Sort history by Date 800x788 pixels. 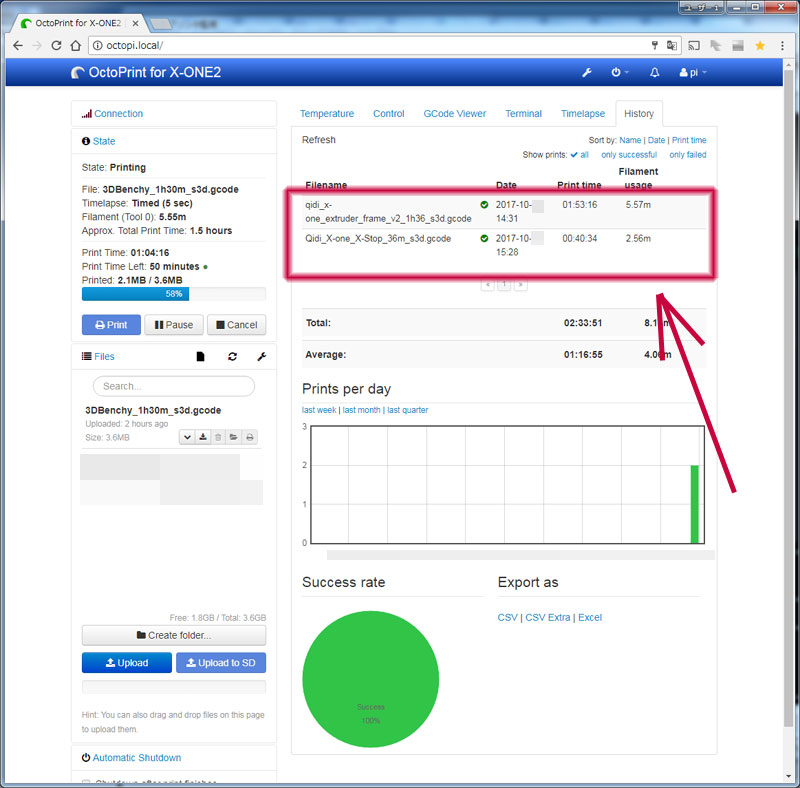[657, 140]
